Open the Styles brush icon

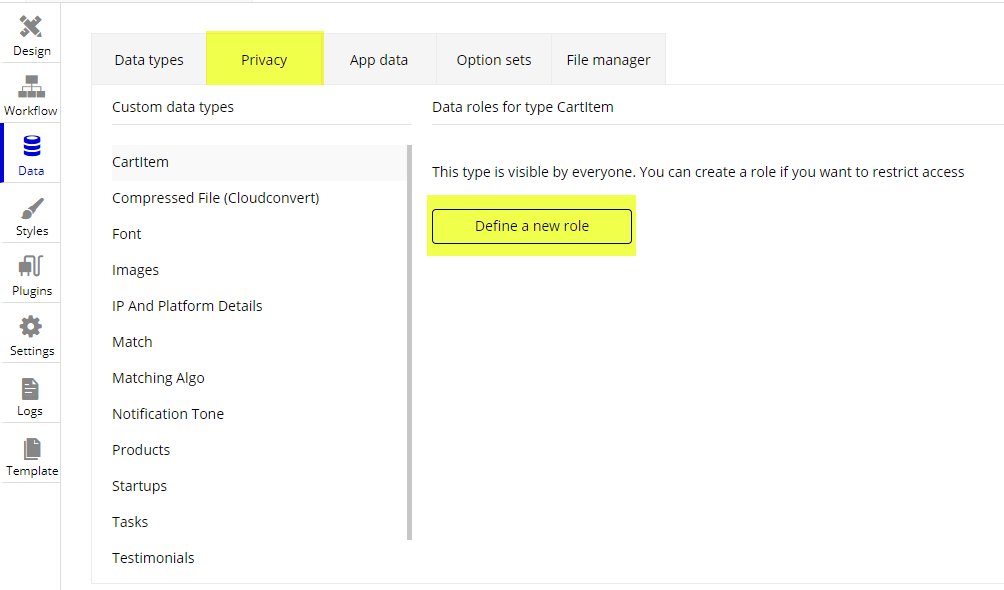(32, 208)
